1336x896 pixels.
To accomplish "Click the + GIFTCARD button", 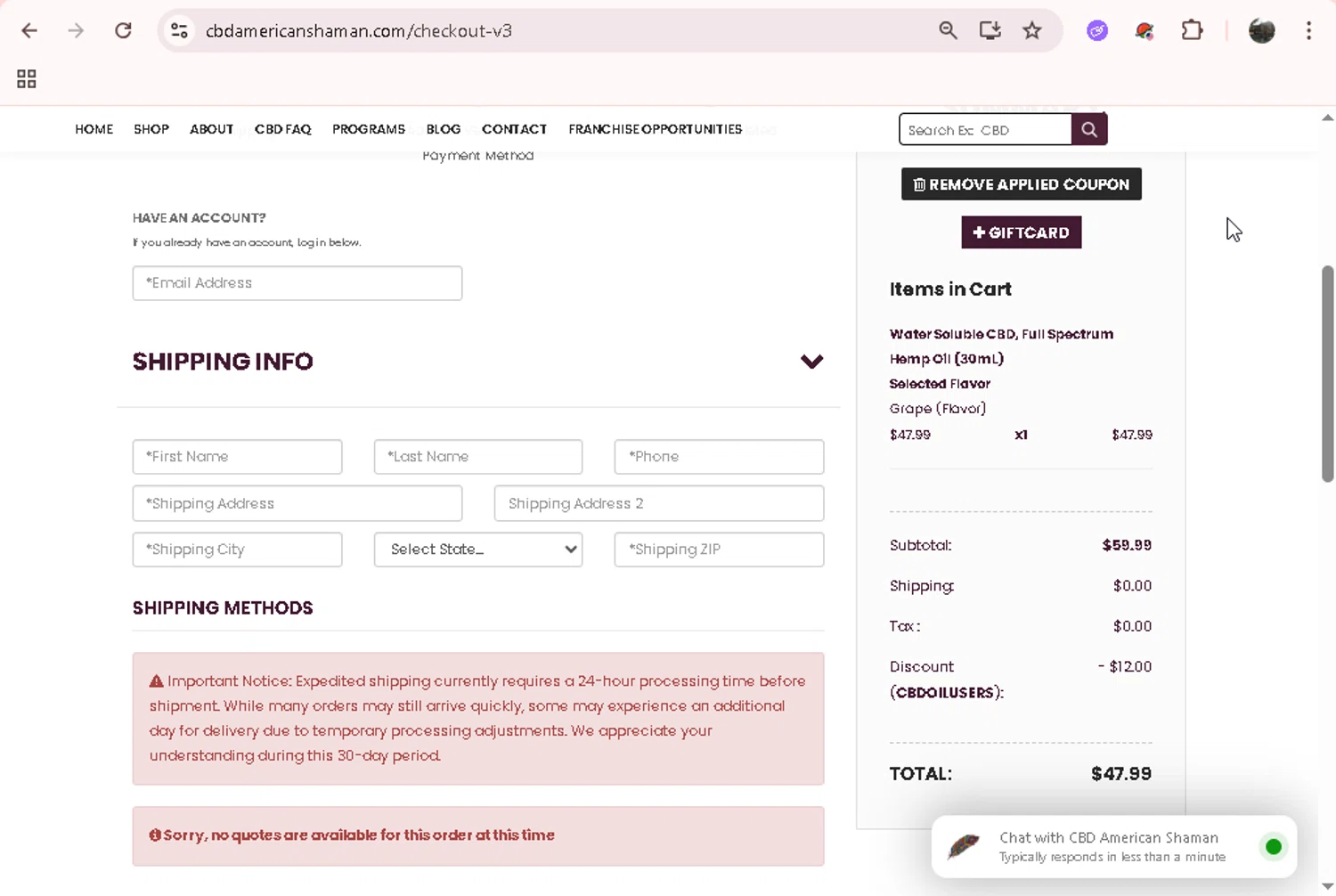I will (1022, 232).
